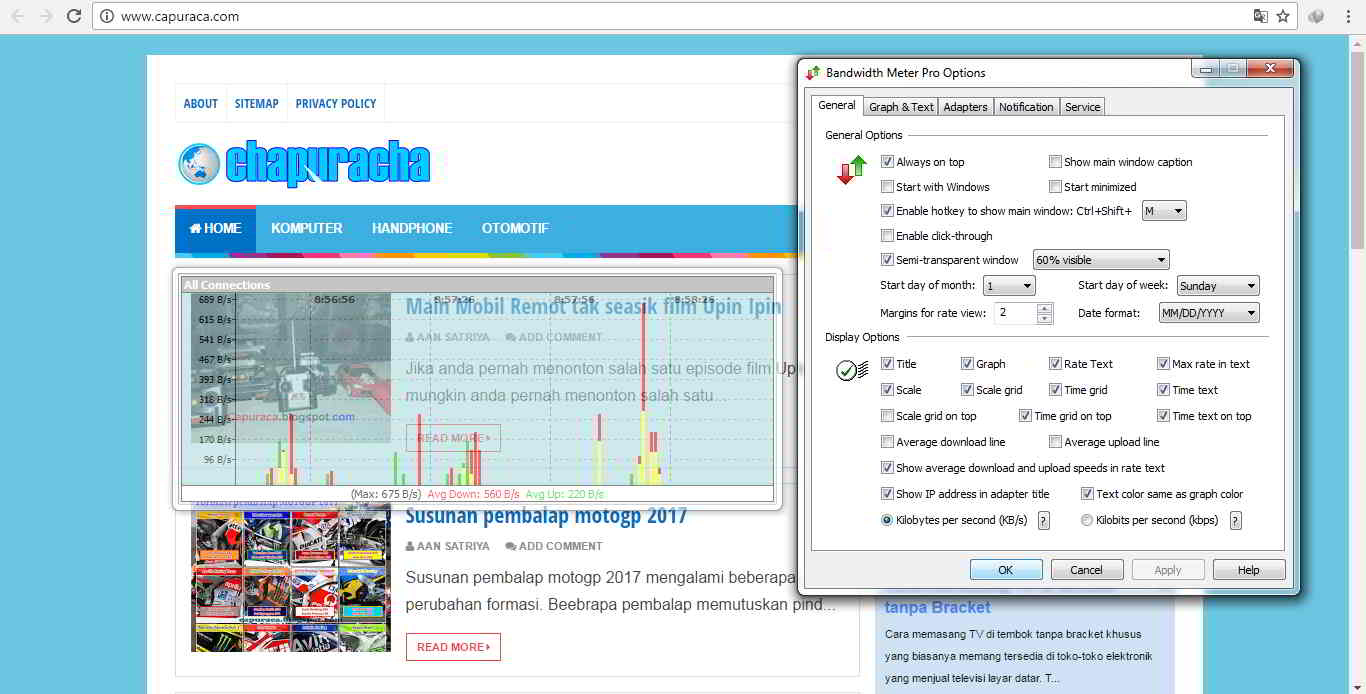
Task: Open the Chrome three-dot menu
Action: [1346, 16]
